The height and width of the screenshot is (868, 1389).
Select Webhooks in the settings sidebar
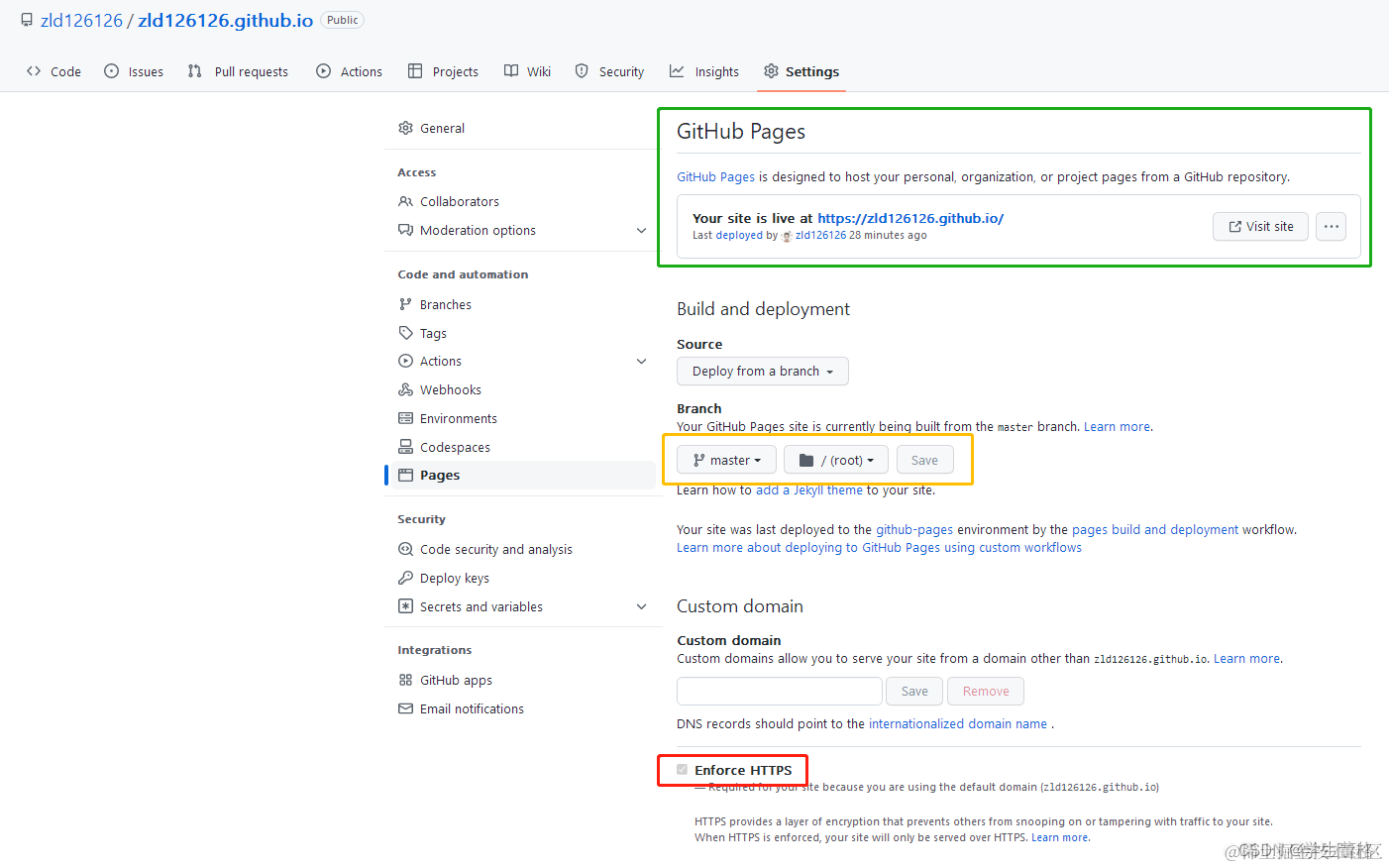coord(524,389)
